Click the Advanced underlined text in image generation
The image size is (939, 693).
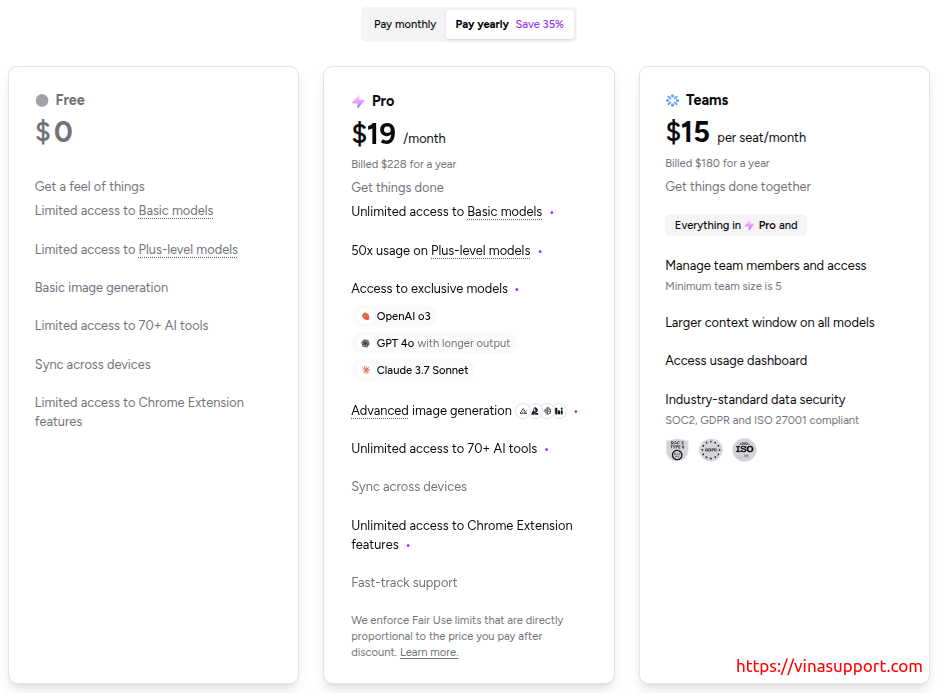click(380, 411)
